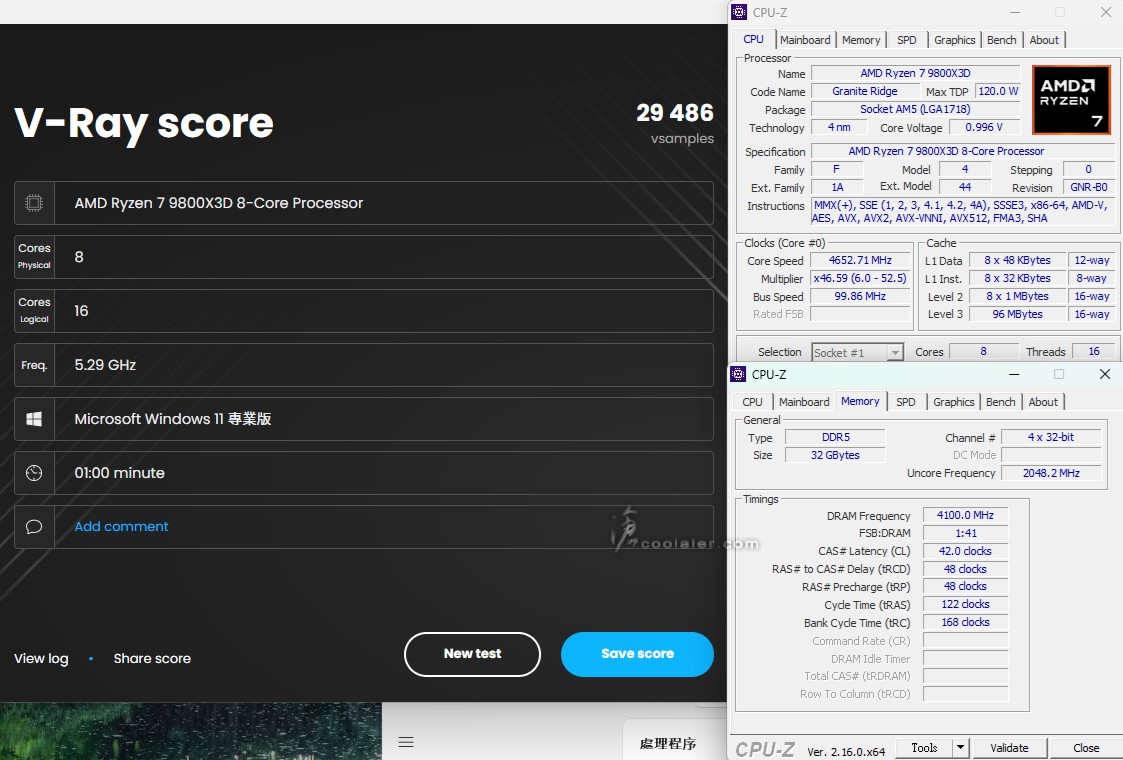This screenshot has width=1123, height=760.
Task: Click the 處理程序 label at bottom of screen
Action: coord(667,744)
